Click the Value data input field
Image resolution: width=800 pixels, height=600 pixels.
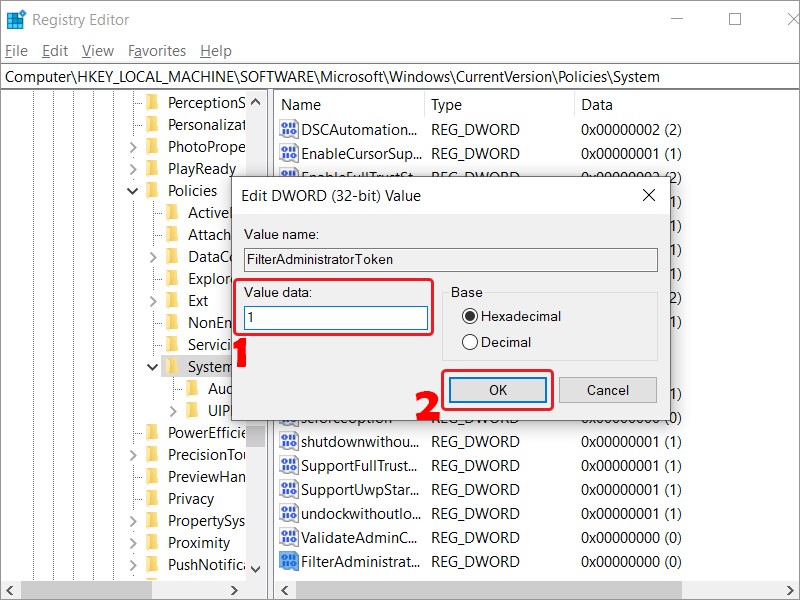(x=336, y=318)
